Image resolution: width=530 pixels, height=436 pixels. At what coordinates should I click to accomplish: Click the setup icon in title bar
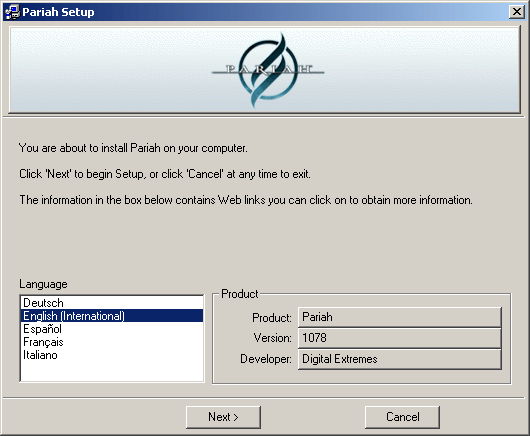(12, 12)
